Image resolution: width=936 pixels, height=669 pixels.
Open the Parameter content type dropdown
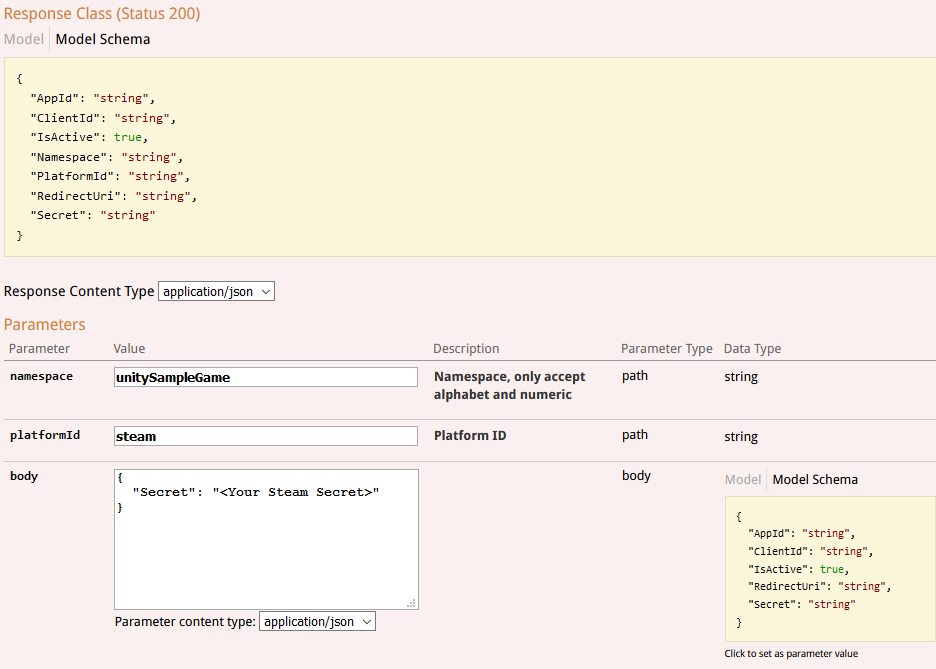click(x=317, y=621)
